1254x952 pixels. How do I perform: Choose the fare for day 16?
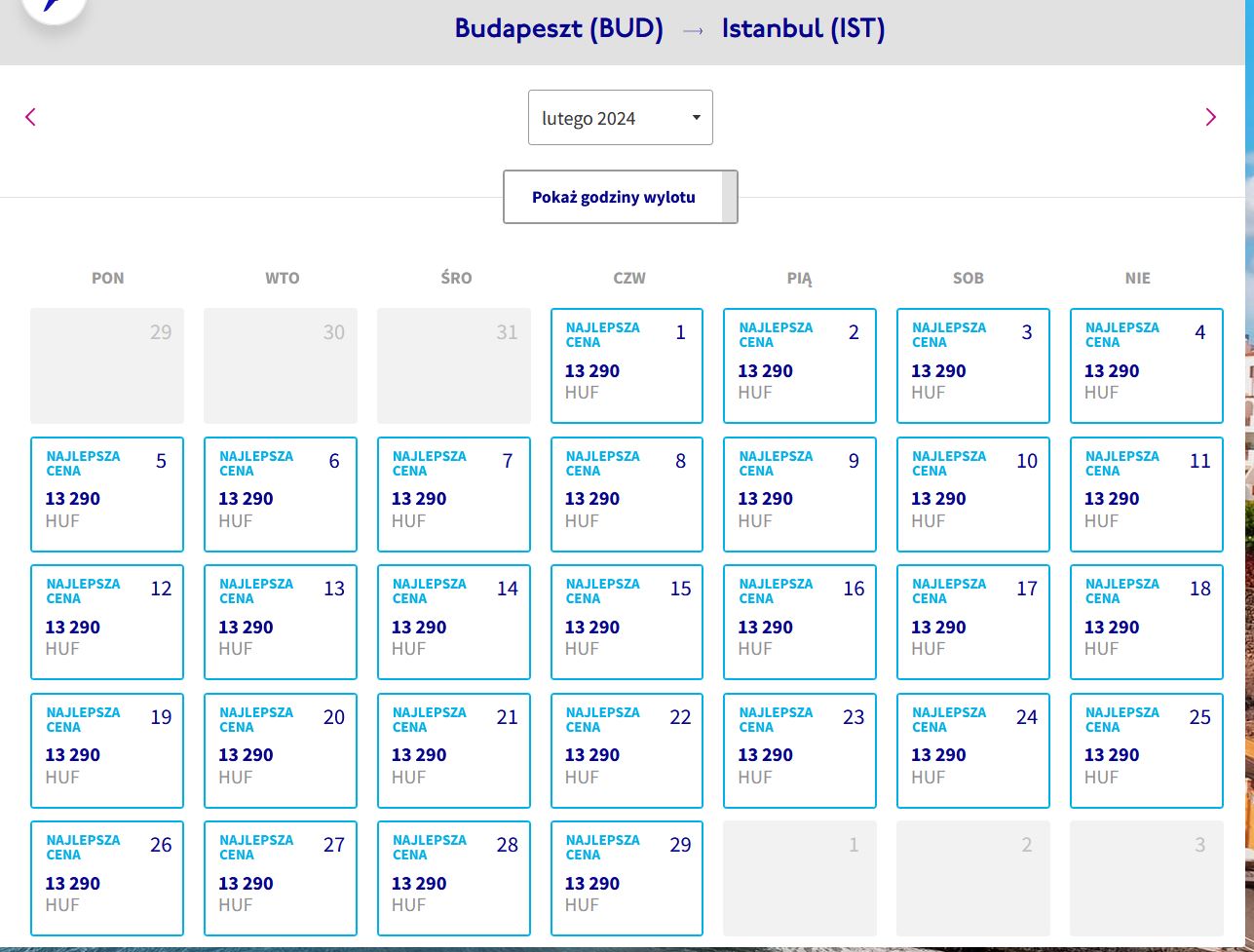pyautogui.click(x=800, y=622)
